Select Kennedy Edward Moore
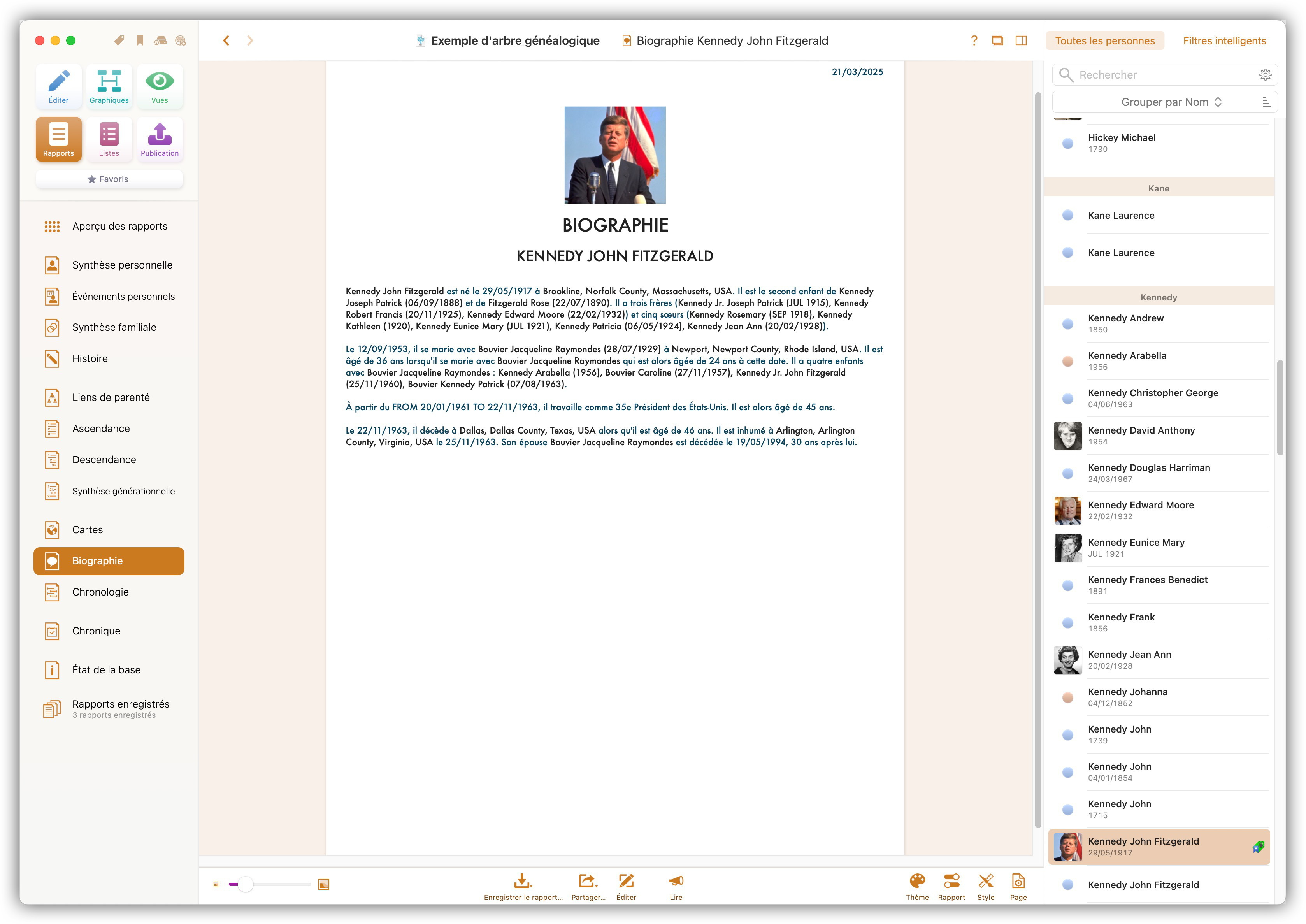 click(x=1159, y=510)
